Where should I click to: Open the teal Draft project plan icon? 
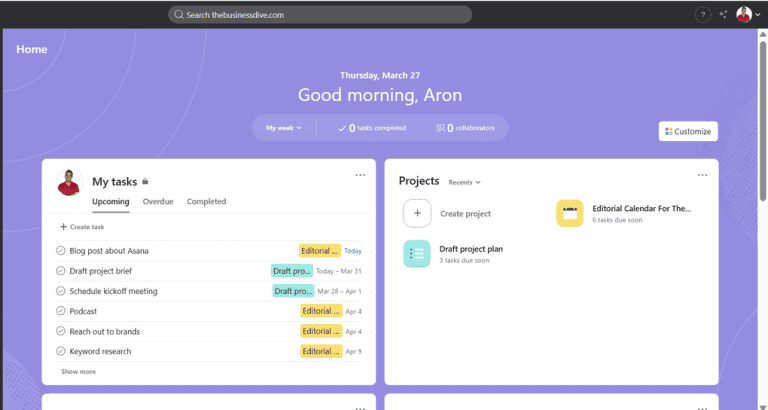click(417, 253)
